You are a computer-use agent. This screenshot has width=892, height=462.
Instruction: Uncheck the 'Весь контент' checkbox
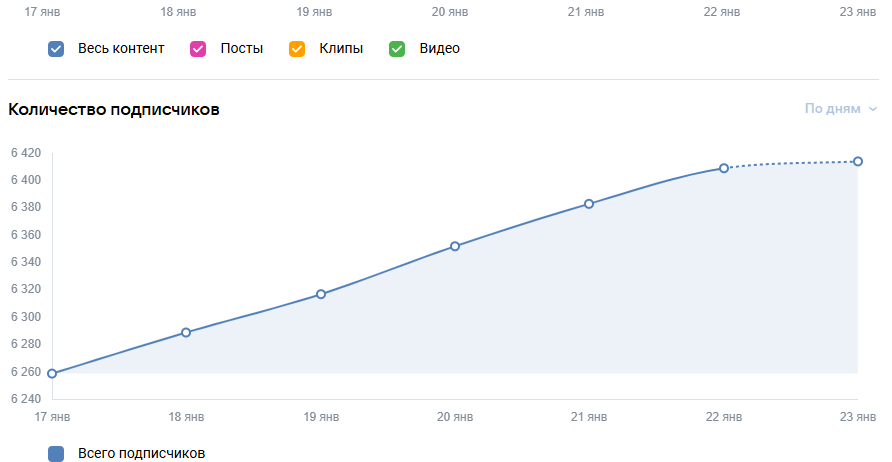pyautogui.click(x=56, y=48)
